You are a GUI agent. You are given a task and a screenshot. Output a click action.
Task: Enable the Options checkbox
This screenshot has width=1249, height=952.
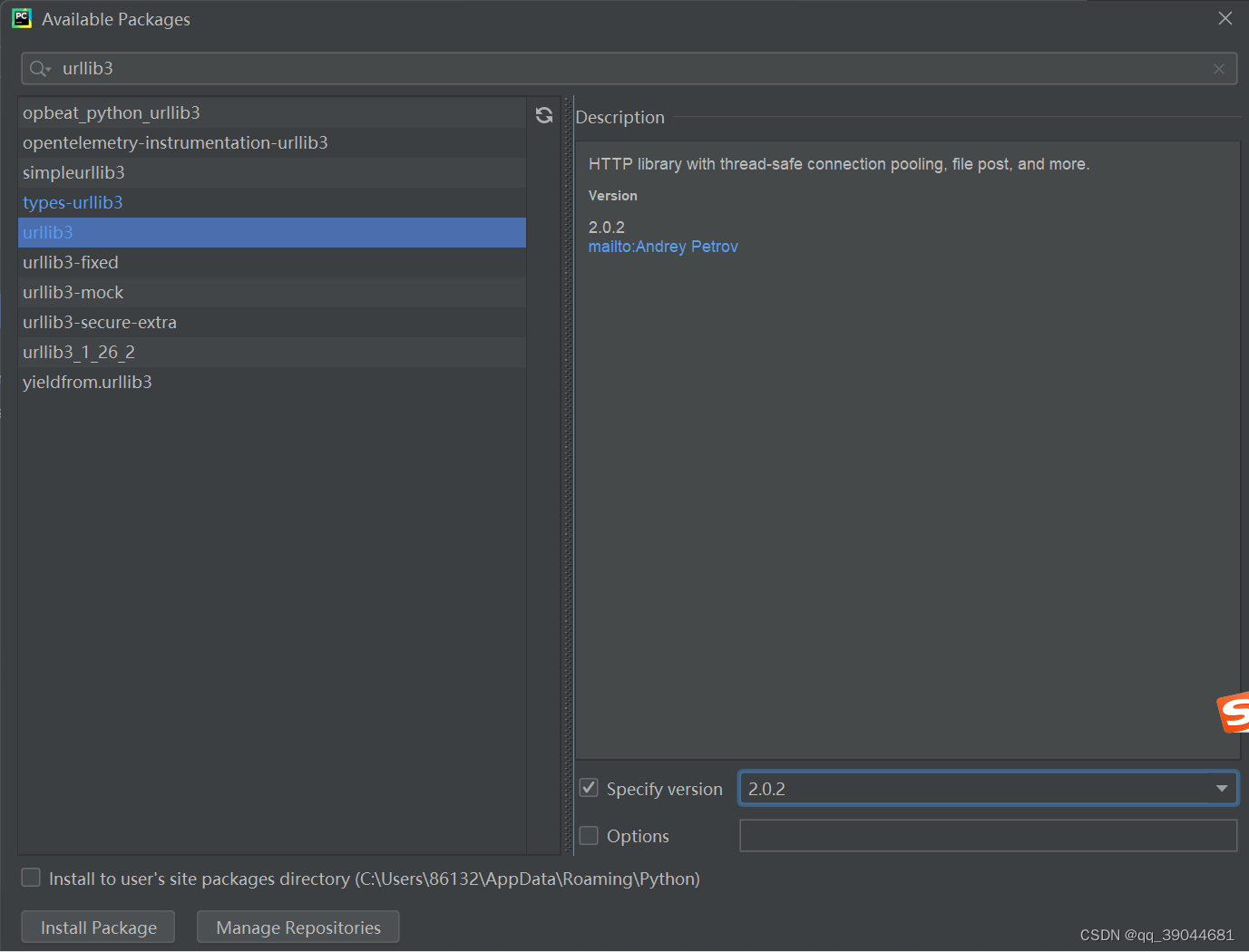click(588, 835)
